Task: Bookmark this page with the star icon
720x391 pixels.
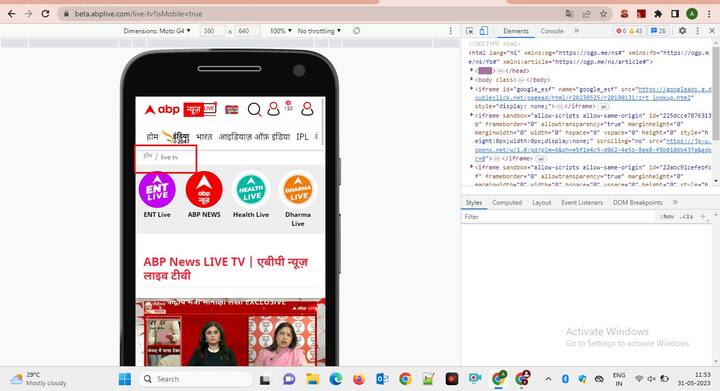Action: click(x=603, y=14)
